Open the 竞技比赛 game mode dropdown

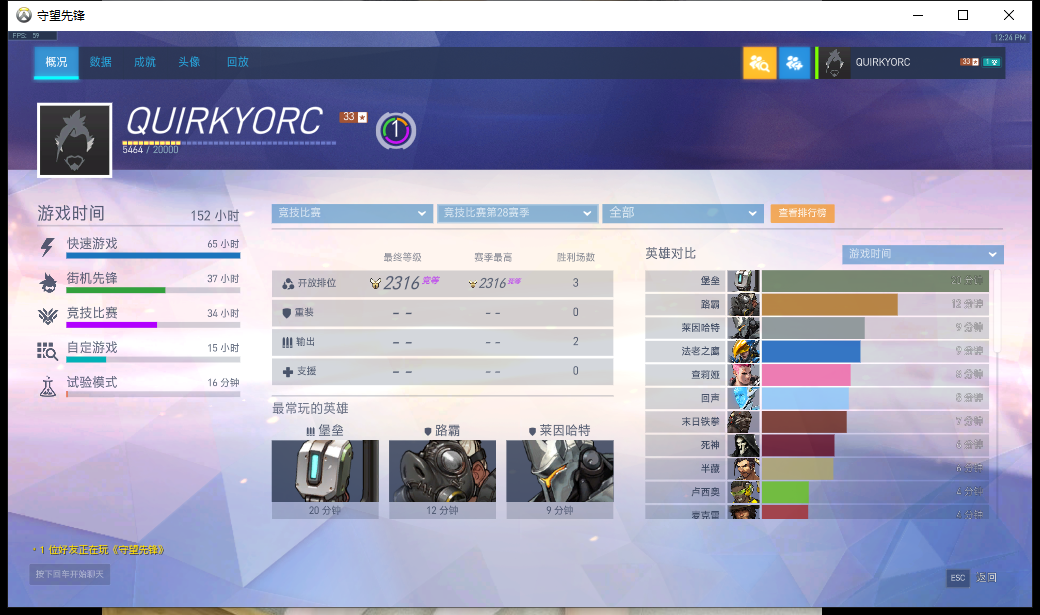point(352,213)
